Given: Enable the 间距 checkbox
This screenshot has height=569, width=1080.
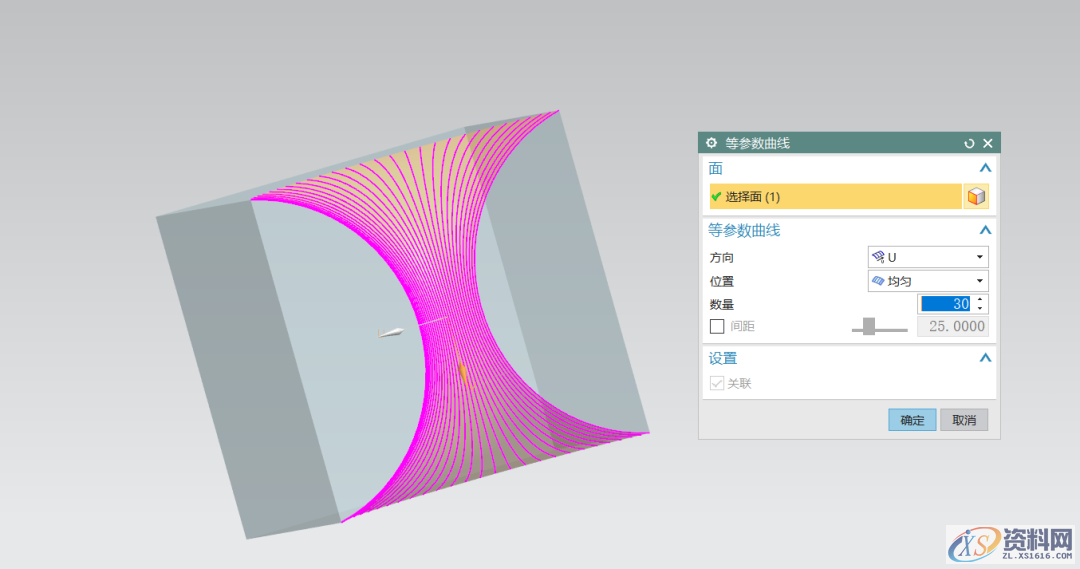Looking at the screenshot, I should click(x=717, y=326).
